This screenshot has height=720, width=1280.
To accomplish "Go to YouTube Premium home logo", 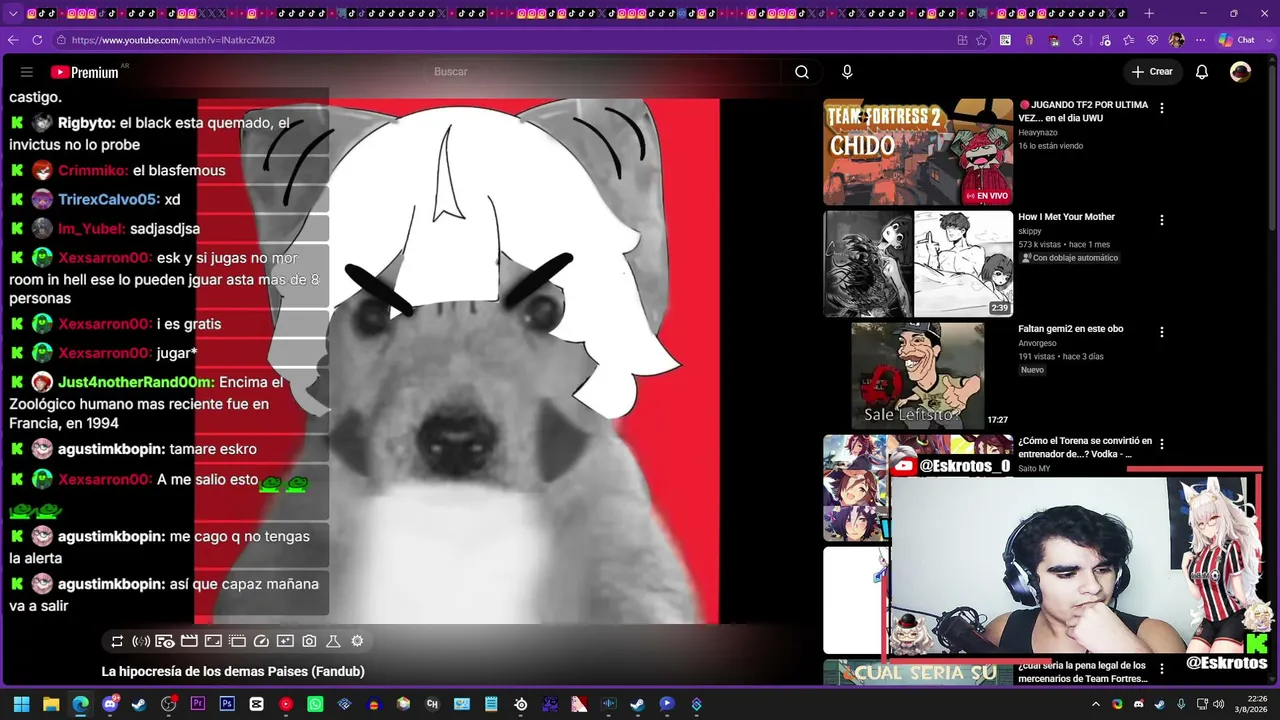I will (x=85, y=72).
